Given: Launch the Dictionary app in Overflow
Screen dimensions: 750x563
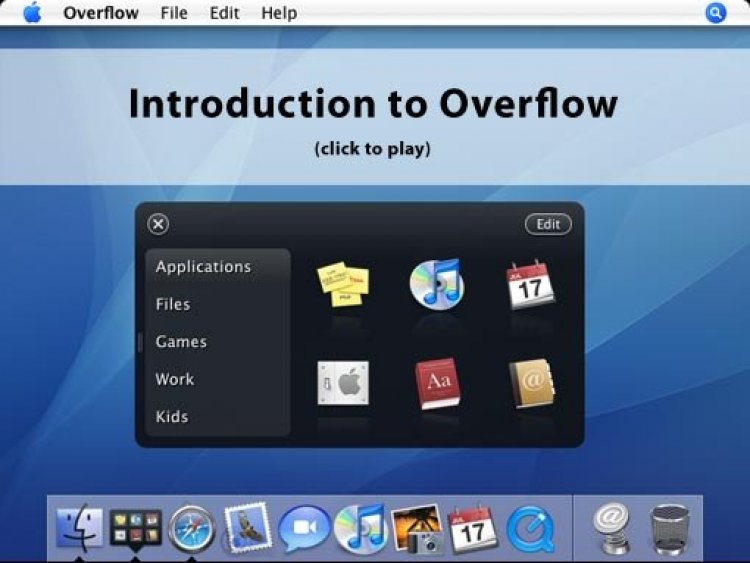Looking at the screenshot, I should point(437,384).
